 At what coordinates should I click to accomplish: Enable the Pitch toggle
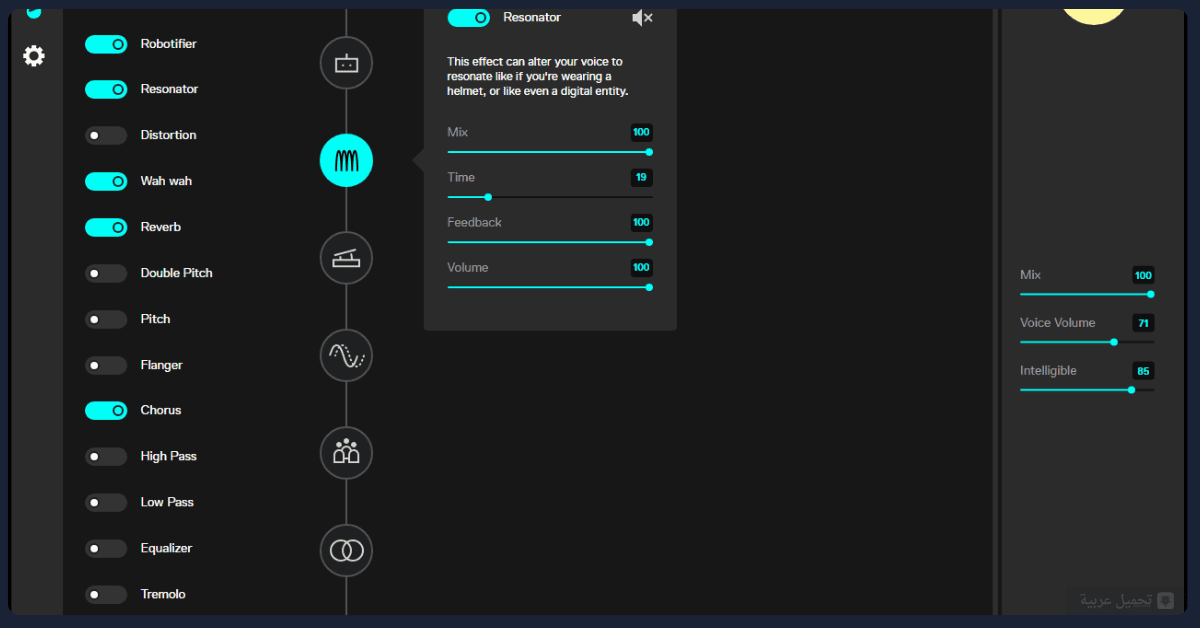click(106, 319)
